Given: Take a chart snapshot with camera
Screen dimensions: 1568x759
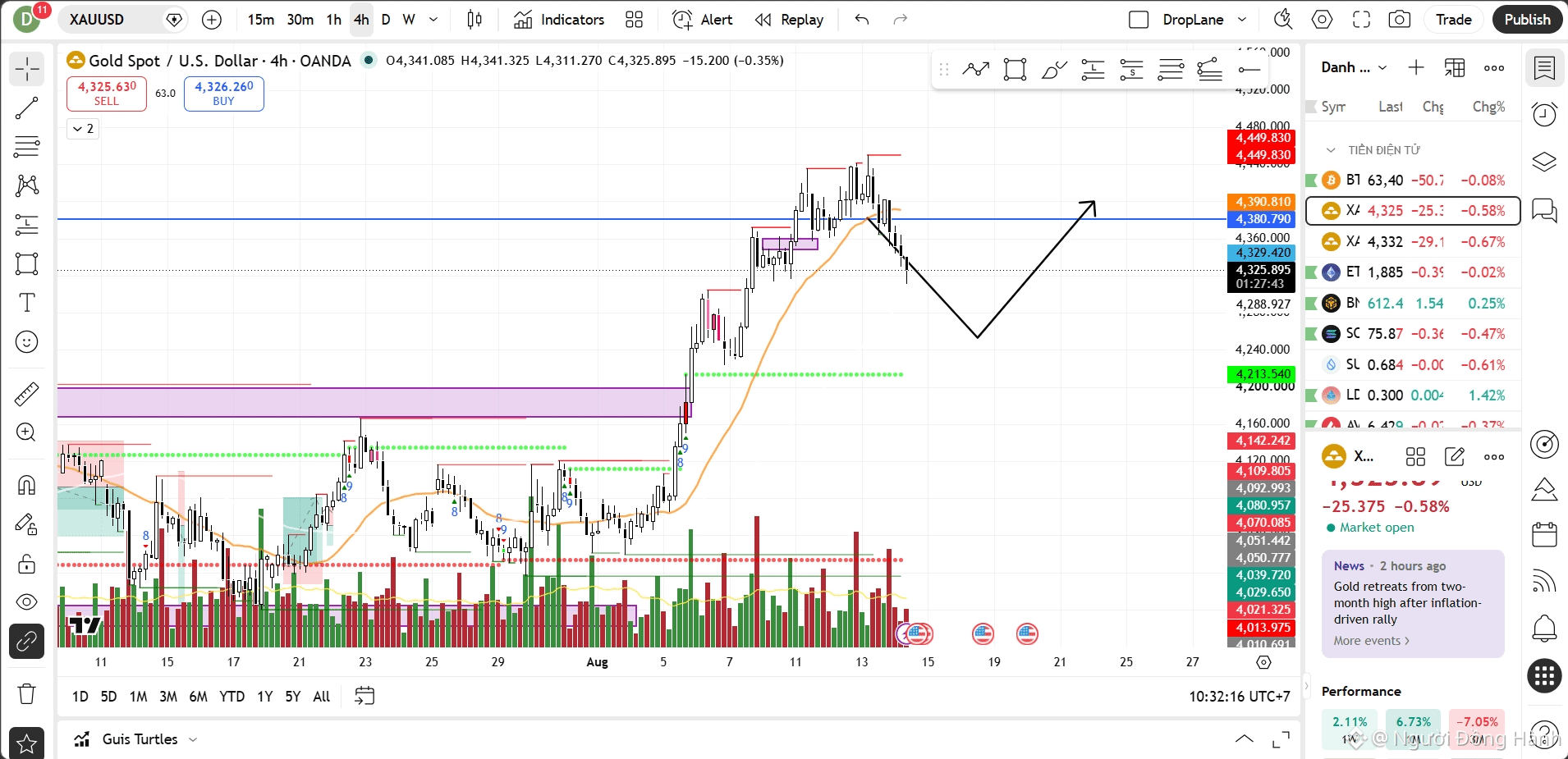Looking at the screenshot, I should [x=1400, y=20].
